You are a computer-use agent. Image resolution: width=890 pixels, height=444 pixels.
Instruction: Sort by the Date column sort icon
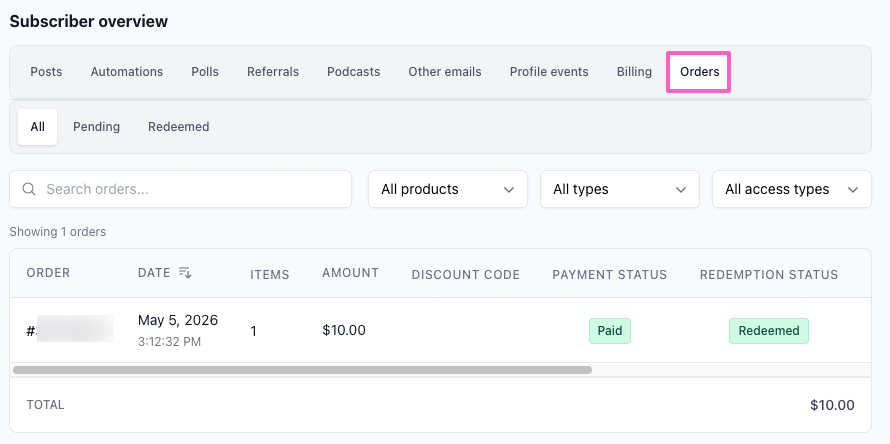point(185,273)
